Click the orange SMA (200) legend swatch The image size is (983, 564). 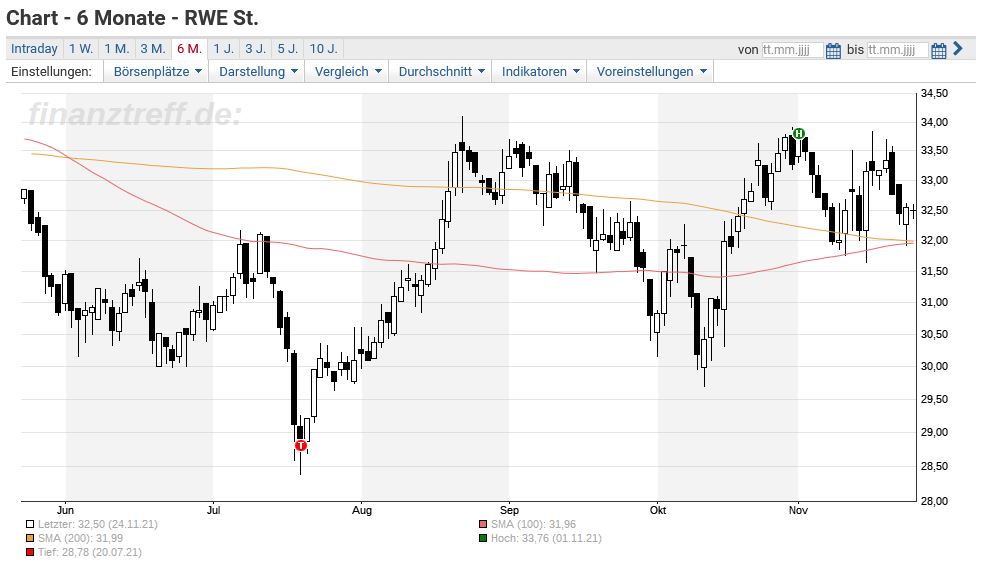pos(30,538)
